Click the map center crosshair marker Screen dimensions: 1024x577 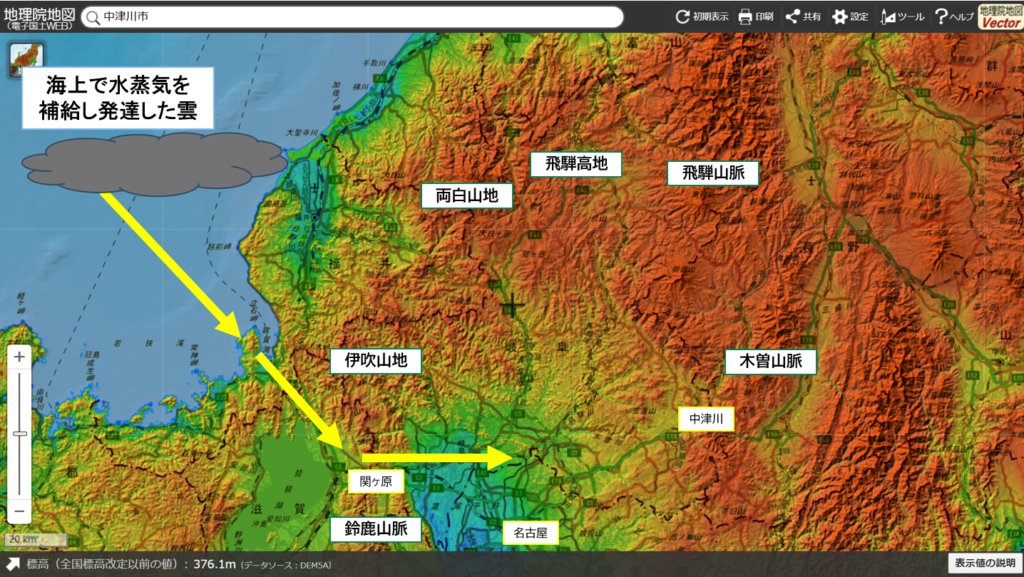[x=513, y=306]
